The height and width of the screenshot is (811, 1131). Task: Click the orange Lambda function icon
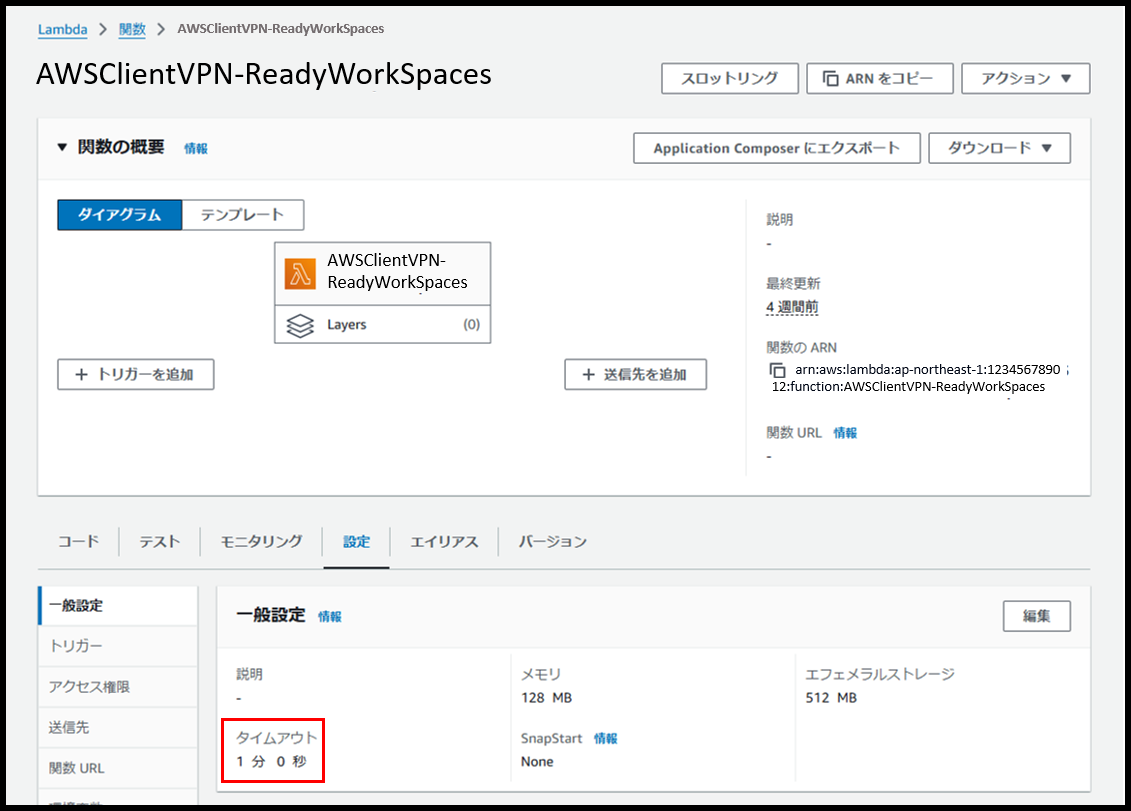(300, 273)
